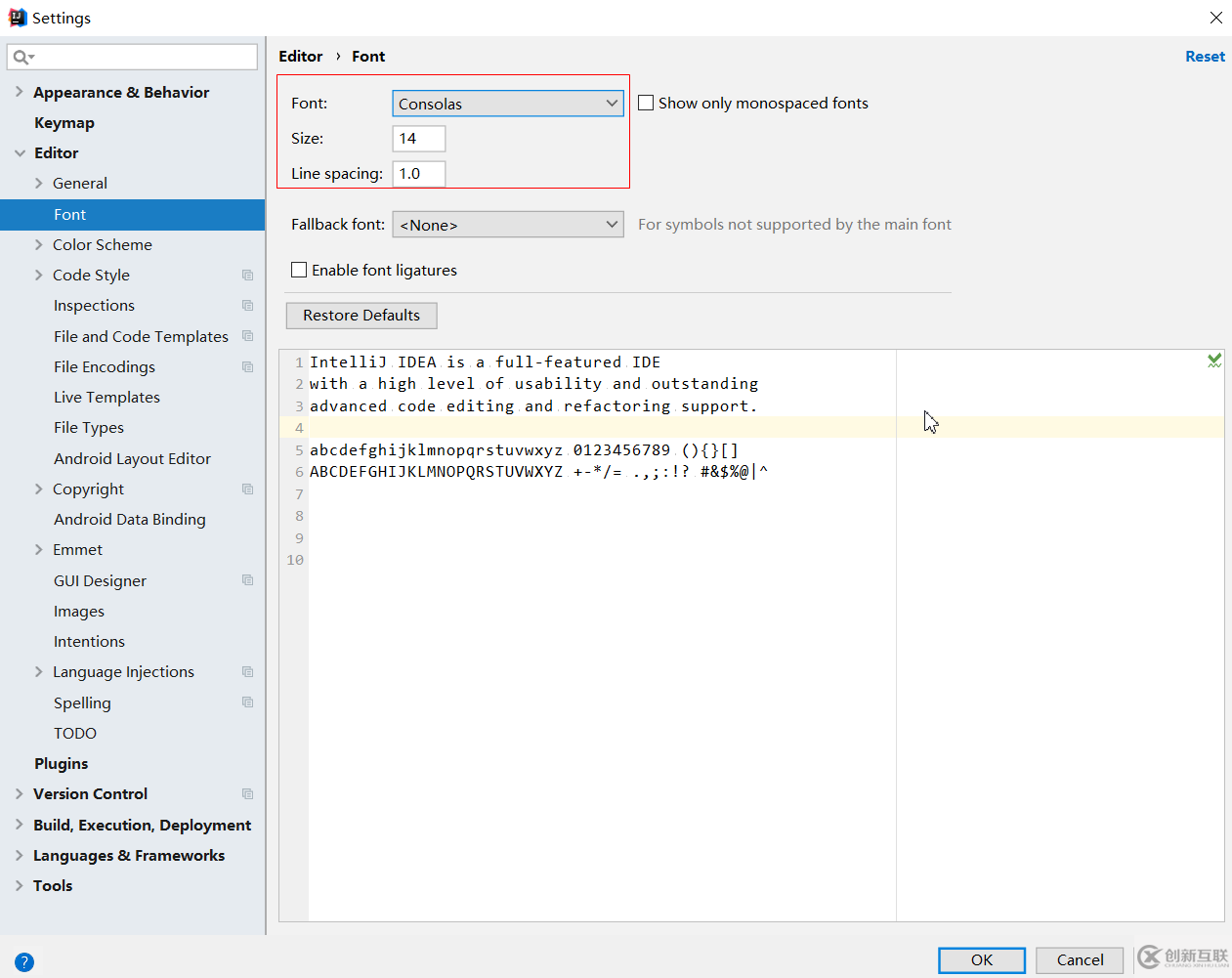
Task: Click project-level icon beside File Encodings
Action: coord(247,367)
